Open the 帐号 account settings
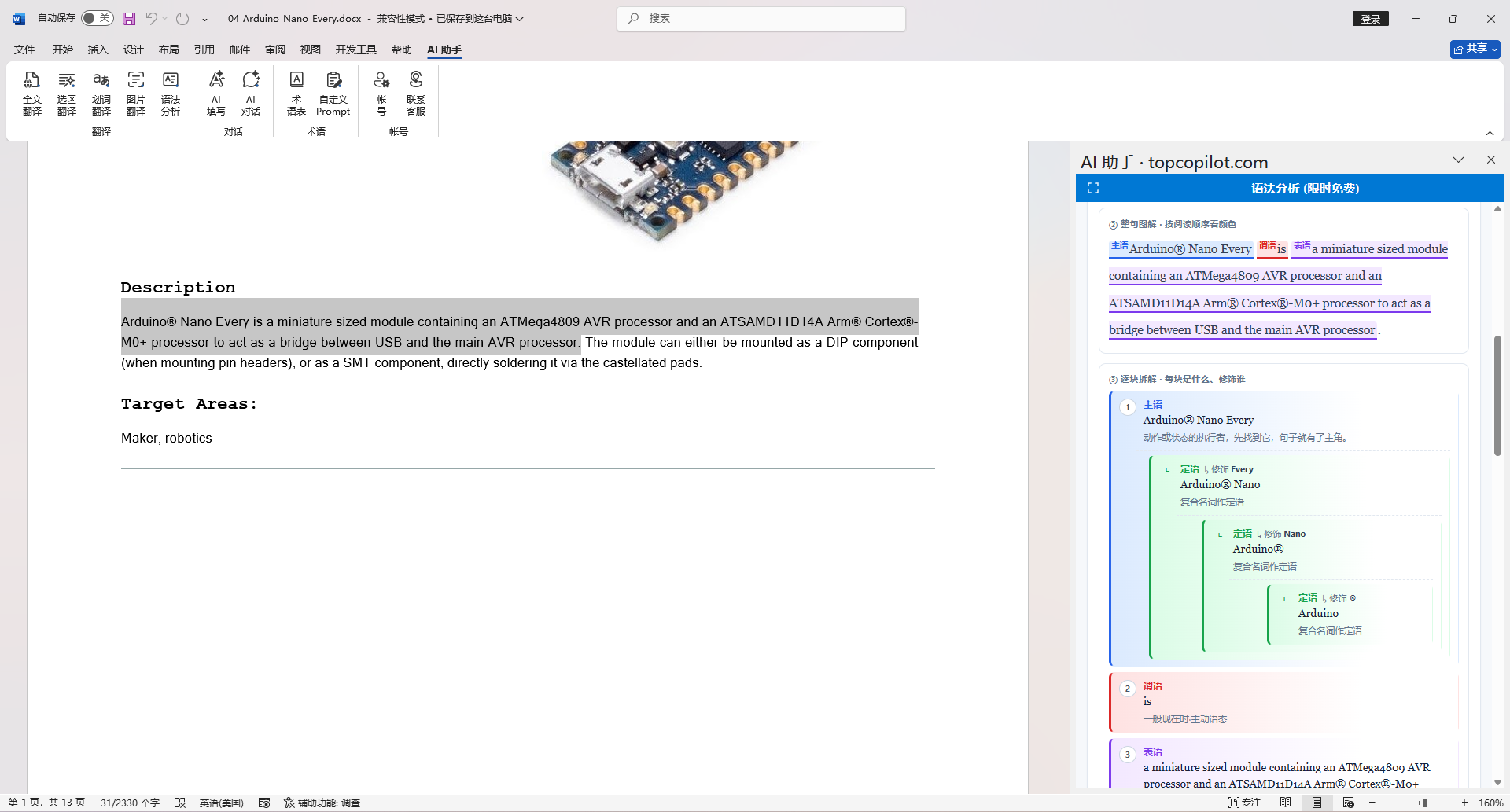This screenshot has width=1510, height=812. 381,94
